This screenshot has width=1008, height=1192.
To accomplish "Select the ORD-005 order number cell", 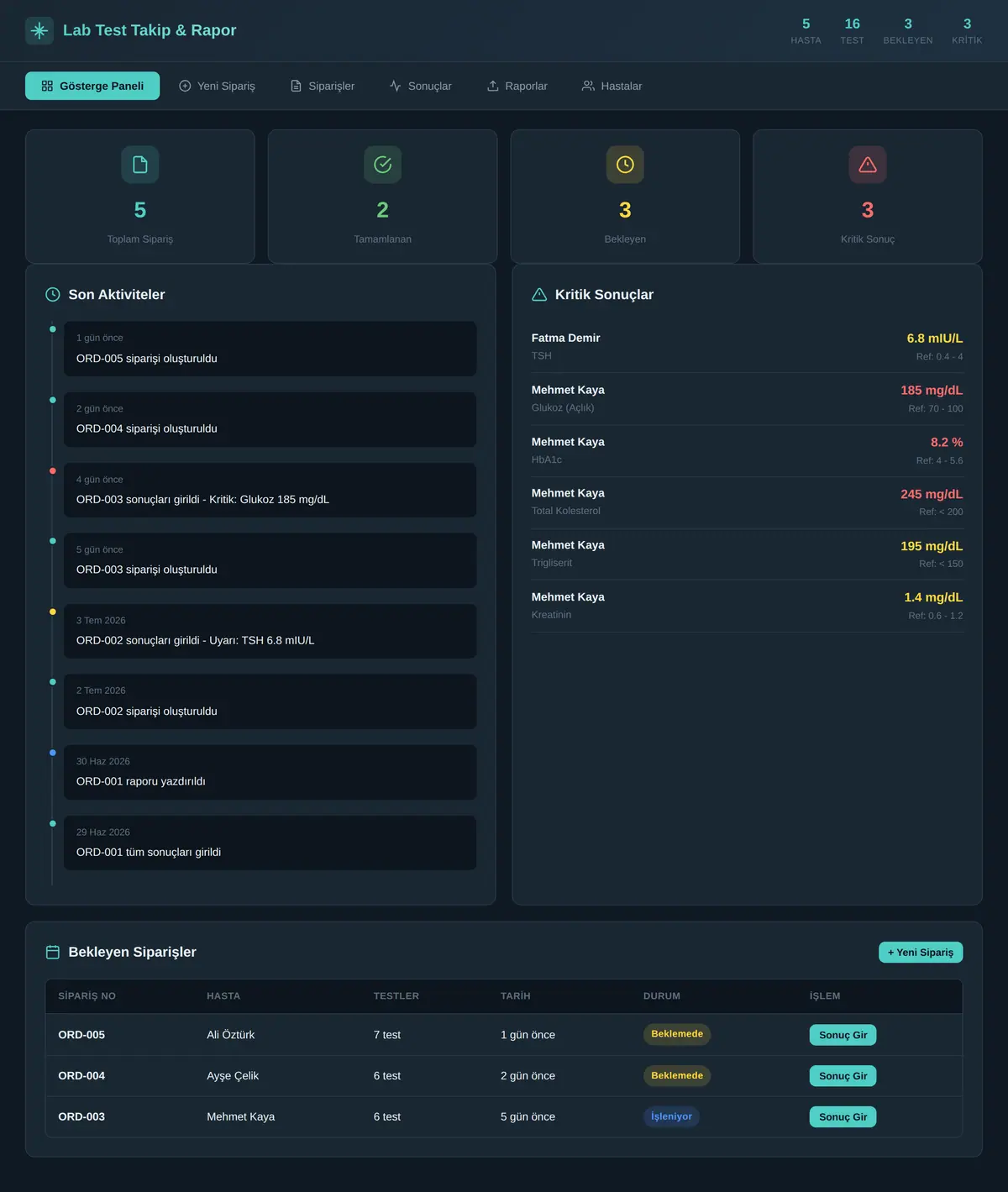I will pyautogui.click(x=81, y=1035).
